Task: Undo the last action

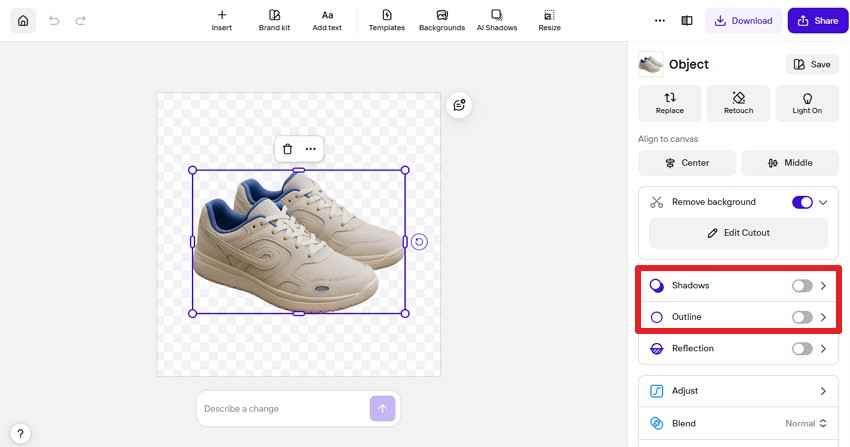Action: pyautogui.click(x=54, y=21)
